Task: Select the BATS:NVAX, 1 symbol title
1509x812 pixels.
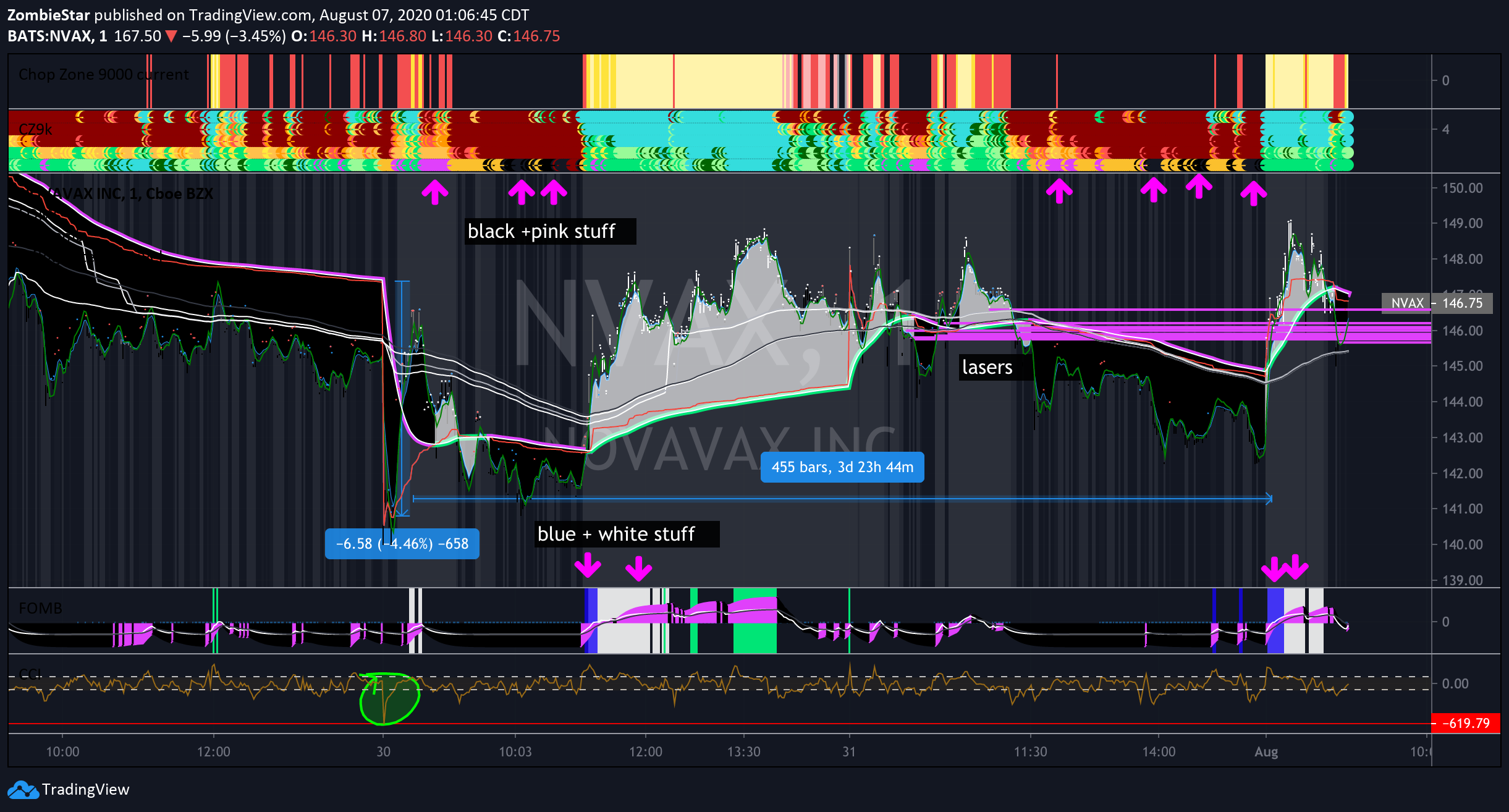Action: click(57, 36)
